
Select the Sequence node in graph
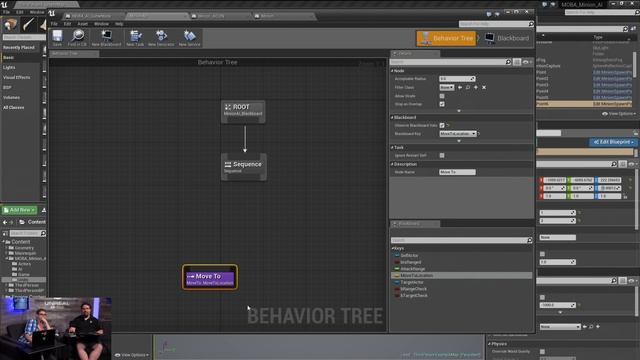244,167
